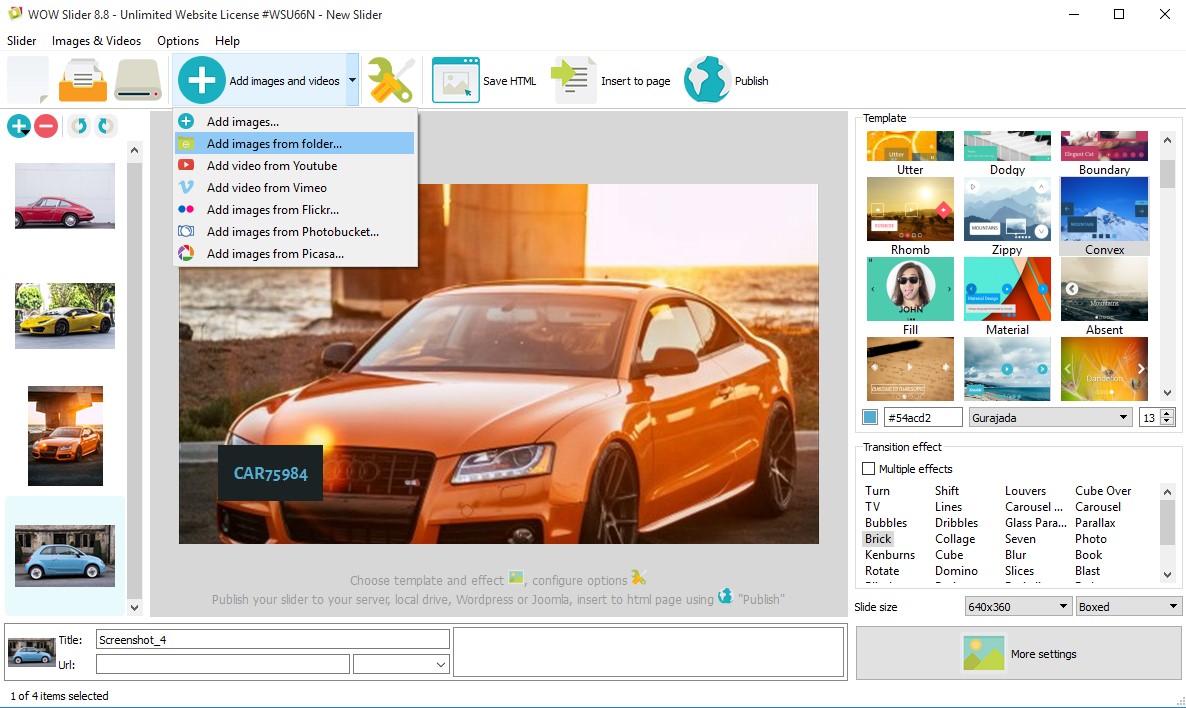Click the Insert to page icon
This screenshot has height=708, width=1186.
click(x=574, y=80)
